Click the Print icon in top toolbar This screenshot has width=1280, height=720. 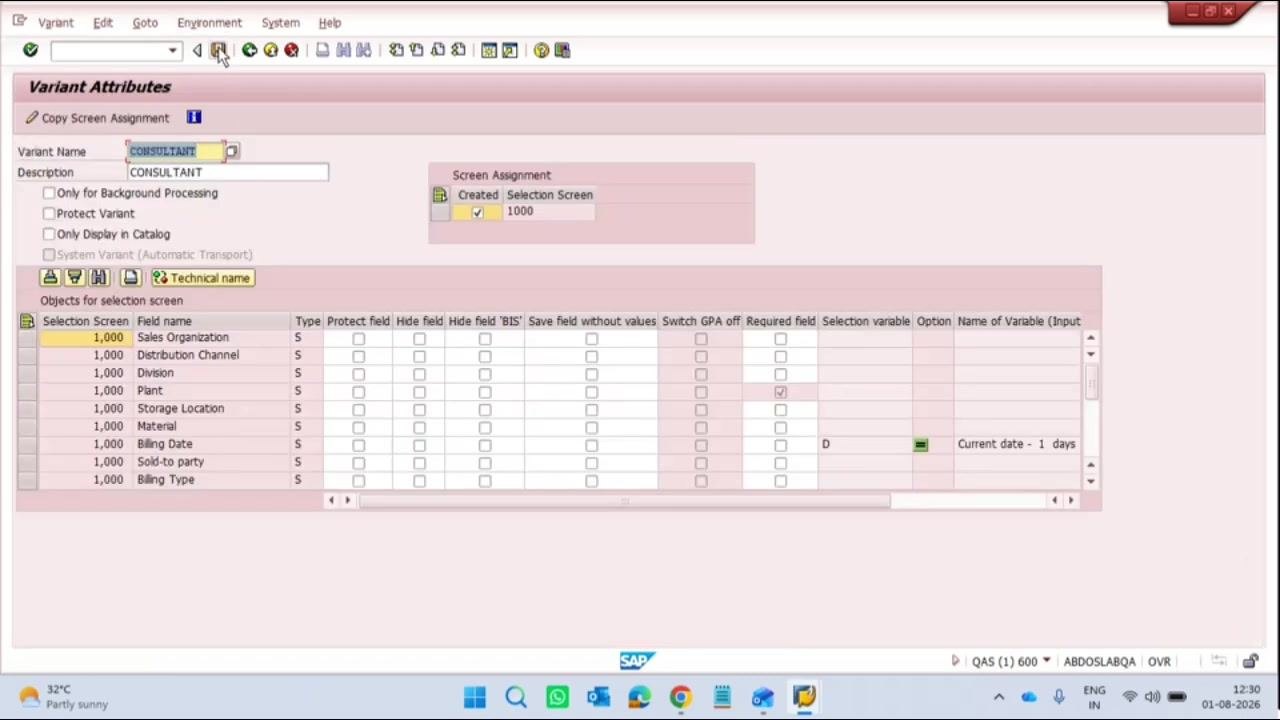point(322,50)
